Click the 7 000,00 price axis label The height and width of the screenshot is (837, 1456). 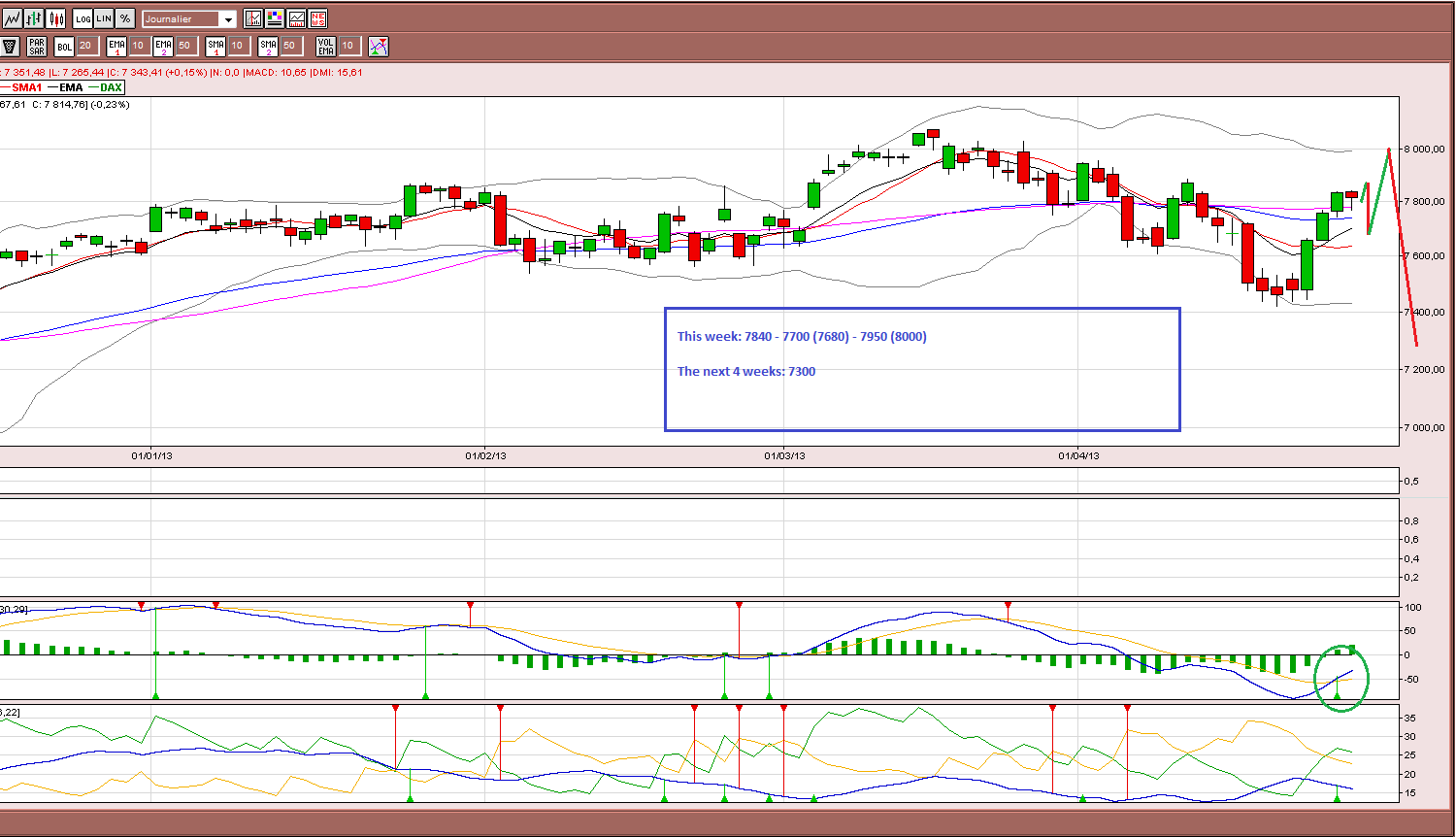pos(1425,428)
